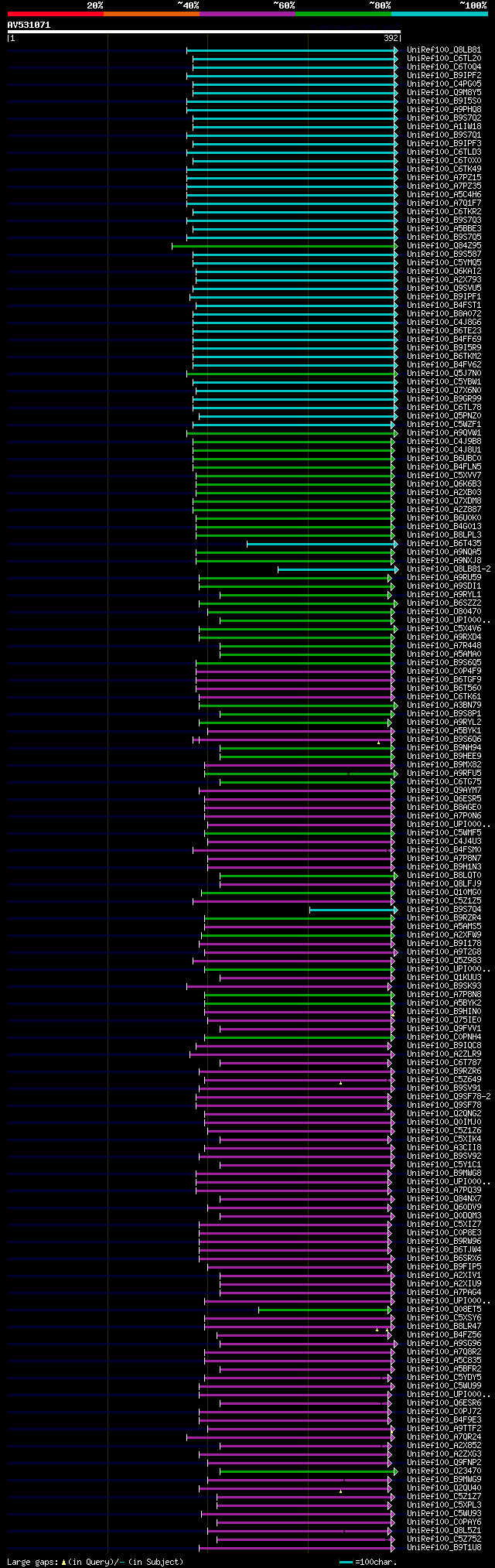The height and width of the screenshot is (1568, 495).
Task: Click the UniRef100_B6SZZ2 label
Action: point(444,603)
